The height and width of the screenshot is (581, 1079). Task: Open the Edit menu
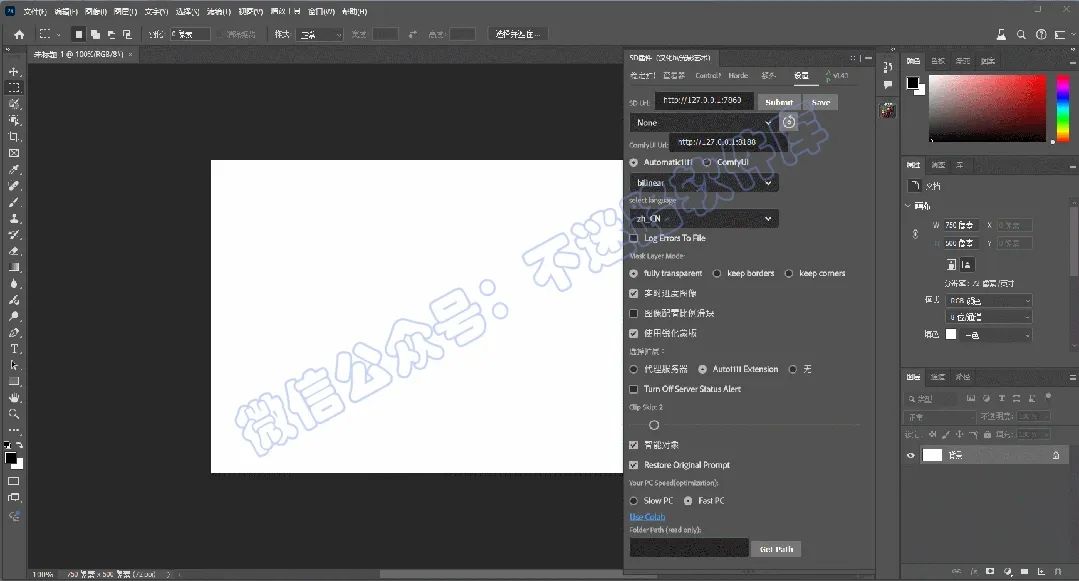click(x=65, y=12)
